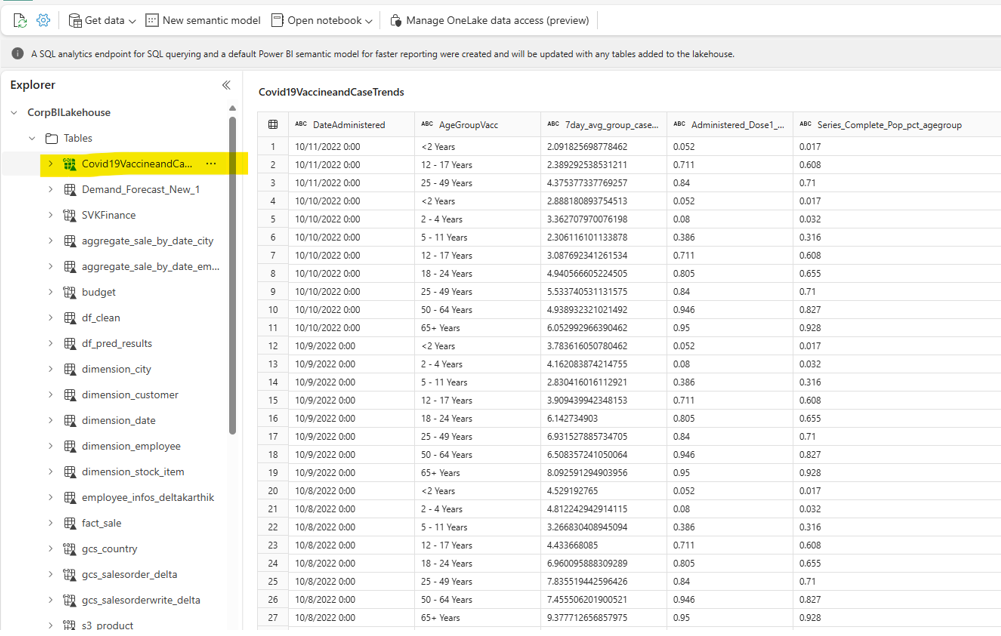Expand the aggregate_sale_by_date_city table
This screenshot has width=1001, height=636.
pos(50,241)
